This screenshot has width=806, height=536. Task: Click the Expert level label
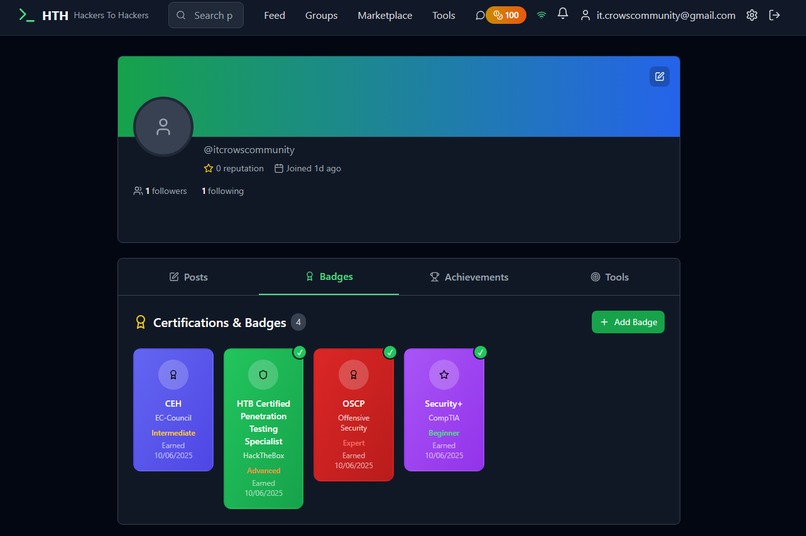tap(354, 443)
